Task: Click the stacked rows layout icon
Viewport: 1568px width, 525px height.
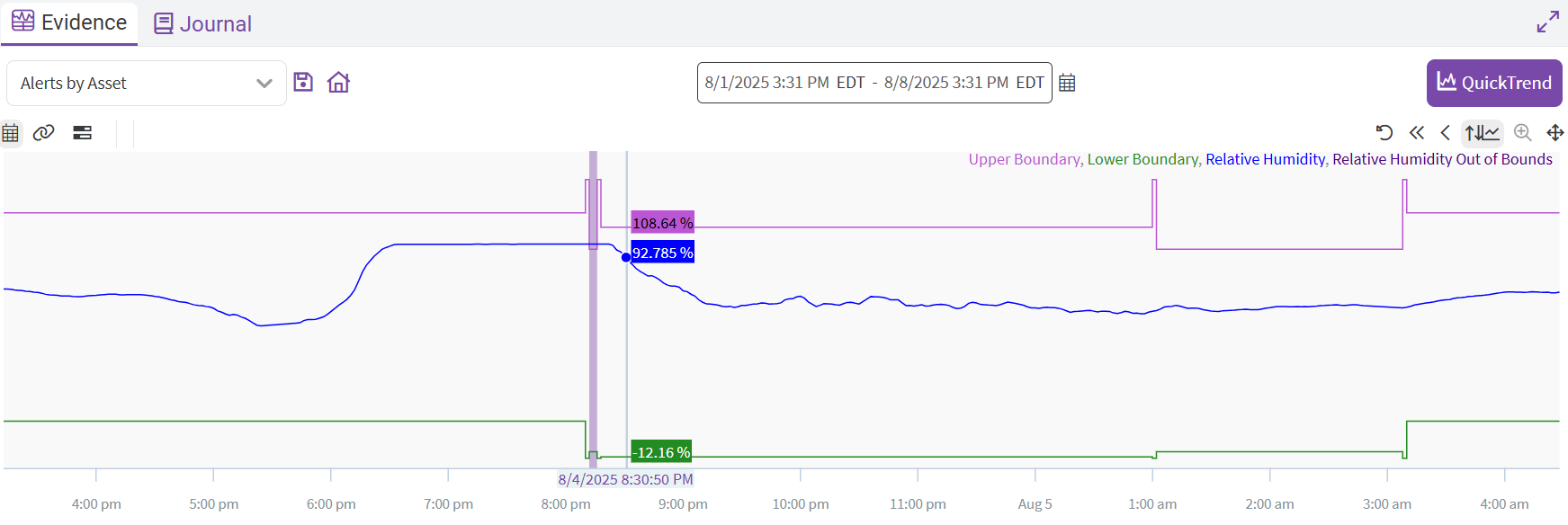Action: [x=82, y=133]
